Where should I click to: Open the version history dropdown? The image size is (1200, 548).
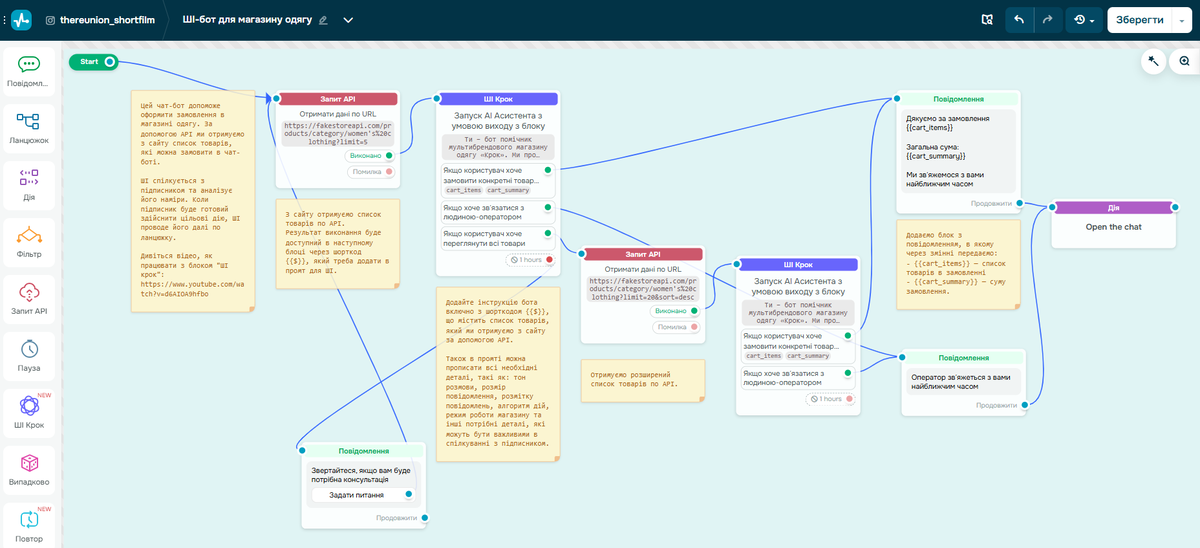[1082, 20]
